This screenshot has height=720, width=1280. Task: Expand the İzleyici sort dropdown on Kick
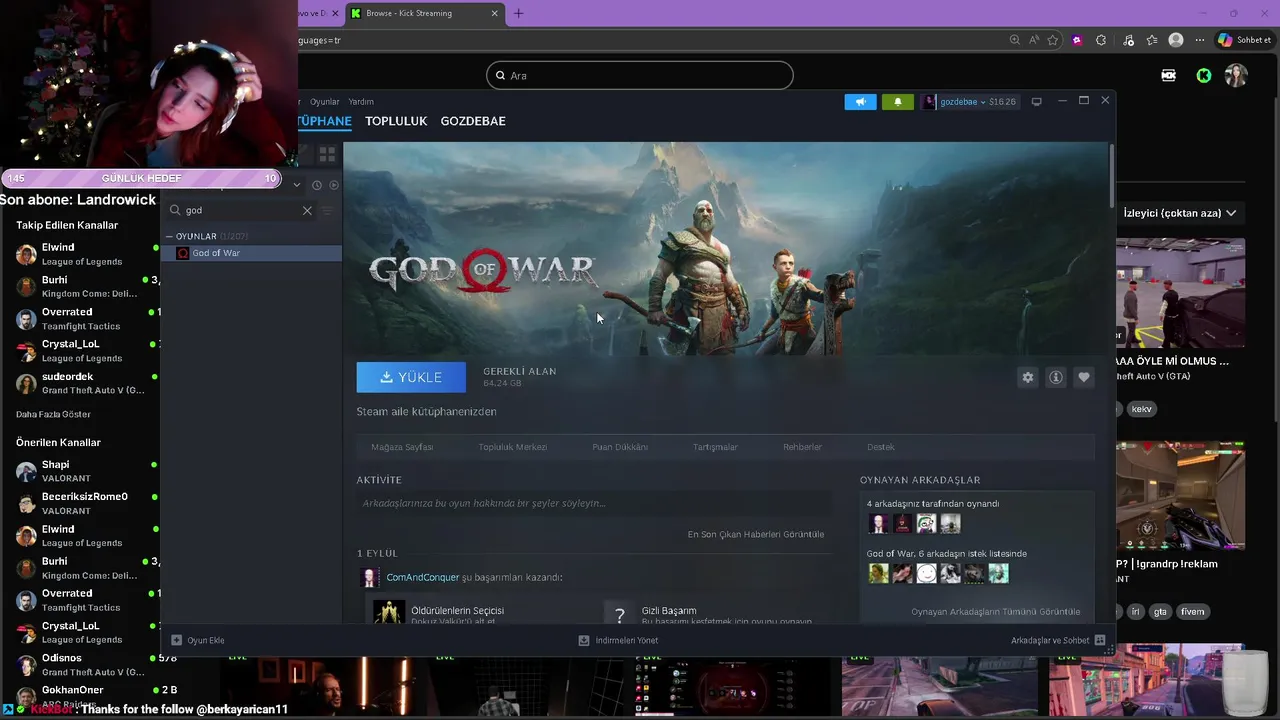(x=1180, y=213)
